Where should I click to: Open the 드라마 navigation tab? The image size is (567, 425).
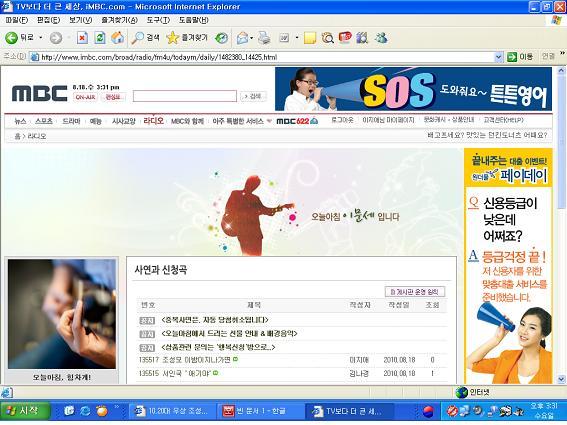pos(71,121)
